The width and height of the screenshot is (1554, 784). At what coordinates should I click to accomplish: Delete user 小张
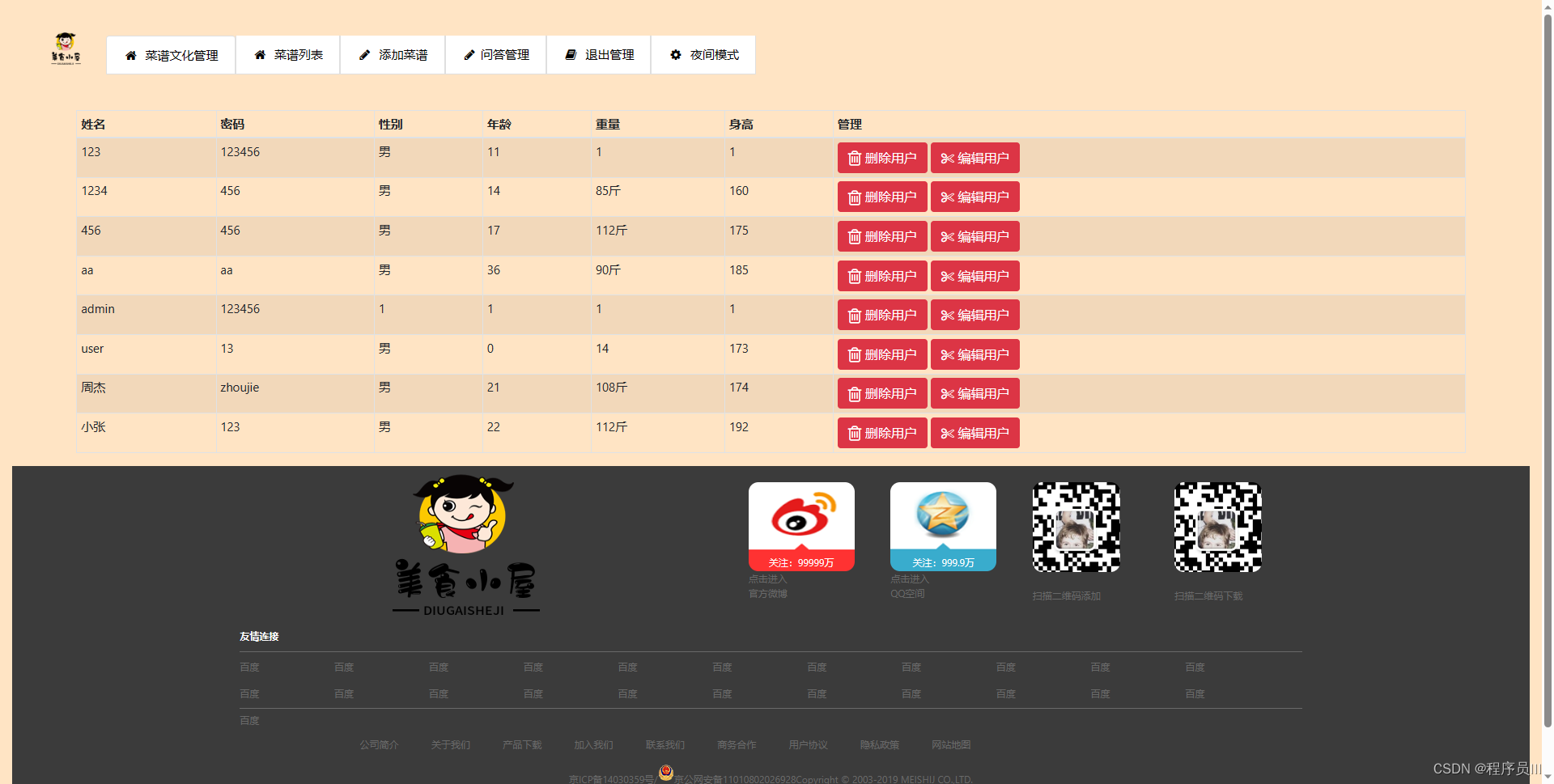pyautogui.click(x=882, y=433)
